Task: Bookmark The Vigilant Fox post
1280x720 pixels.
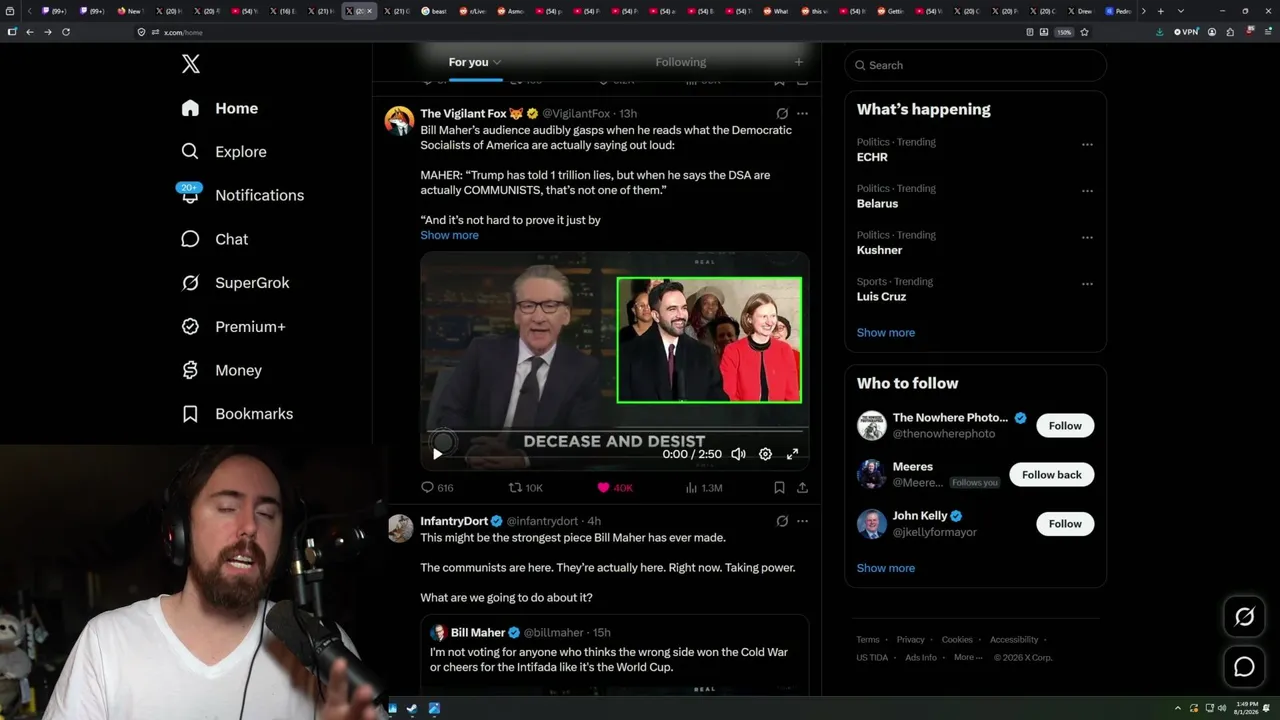Action: pyautogui.click(x=779, y=488)
